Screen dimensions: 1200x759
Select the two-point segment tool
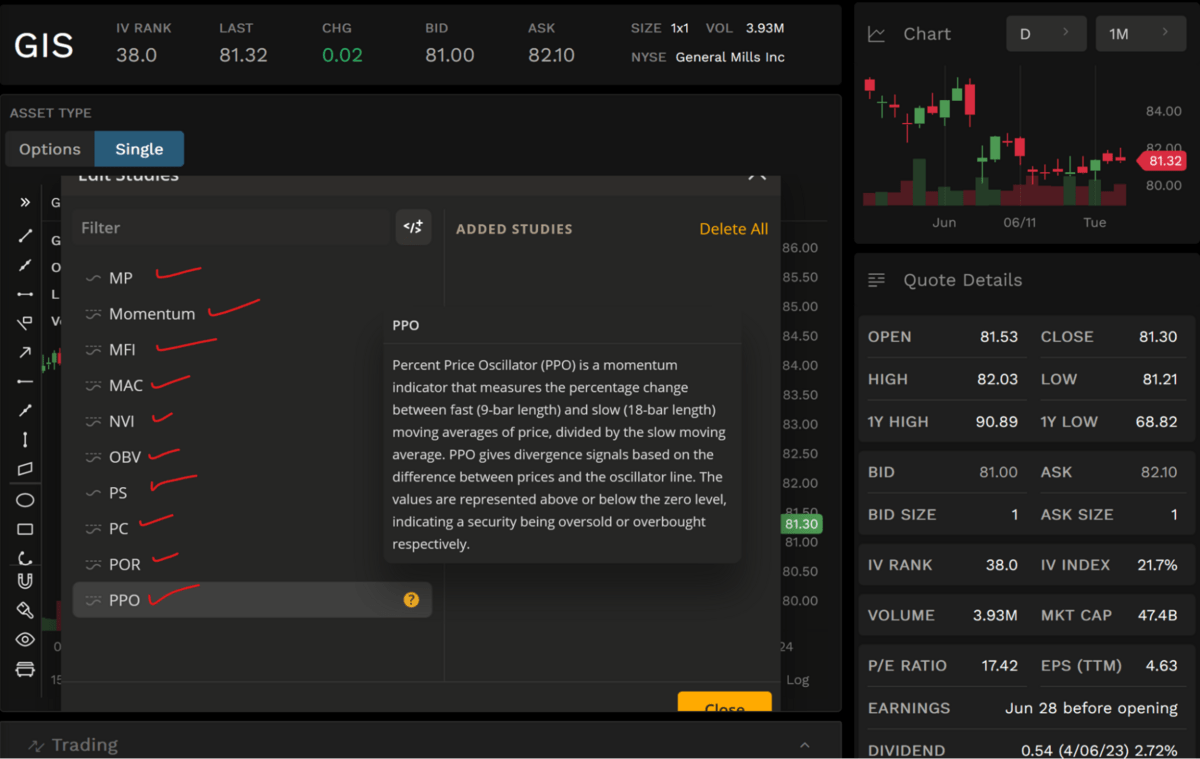click(25, 410)
